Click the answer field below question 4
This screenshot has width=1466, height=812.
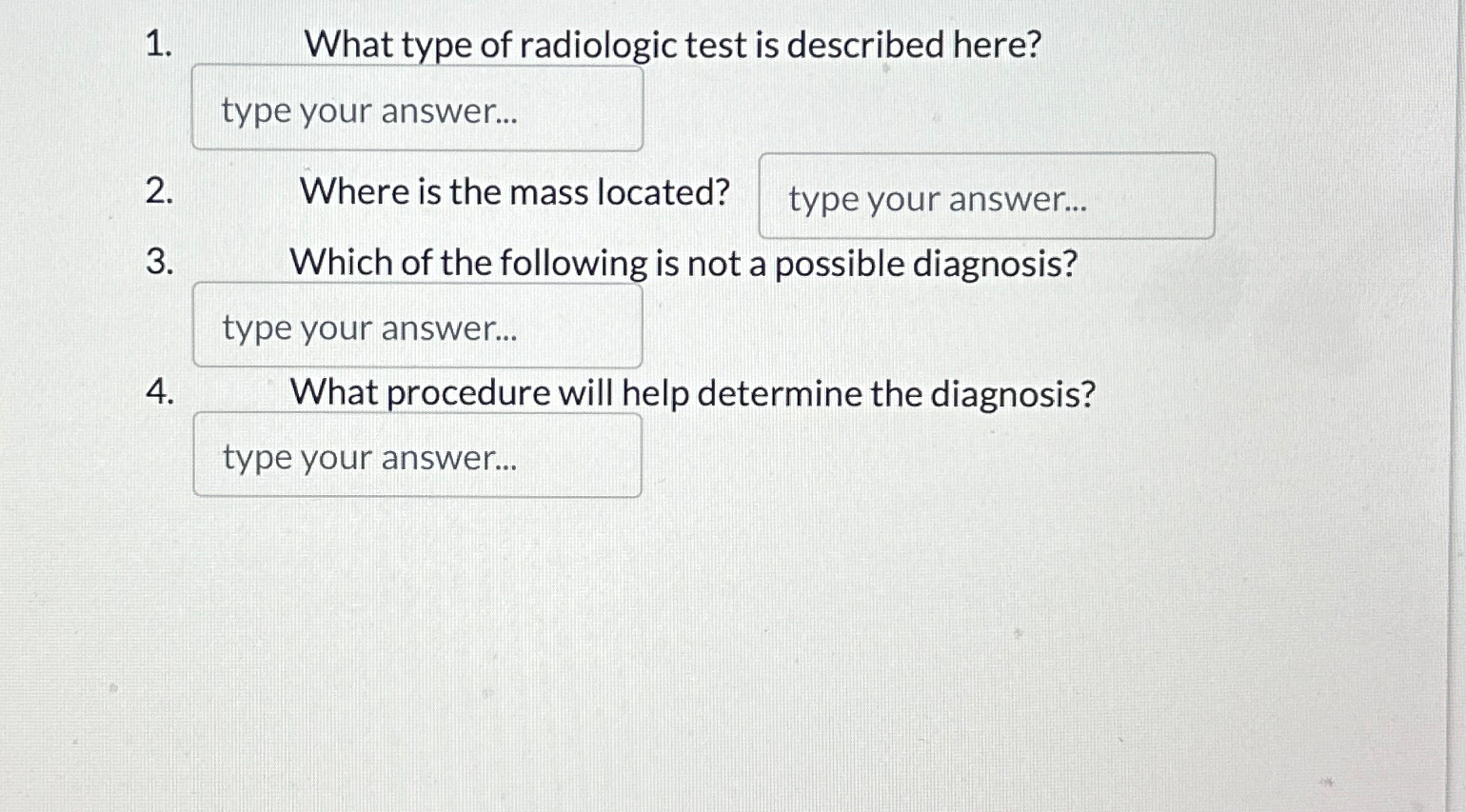coord(417,454)
